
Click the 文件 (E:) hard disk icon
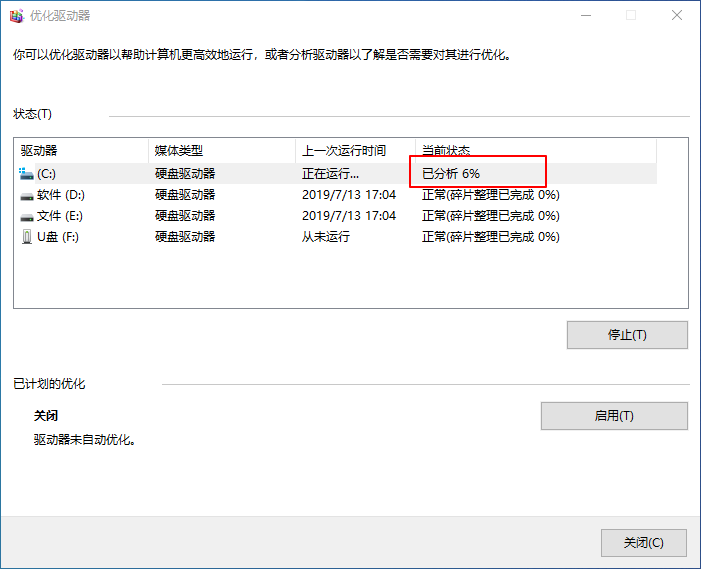tap(26, 216)
